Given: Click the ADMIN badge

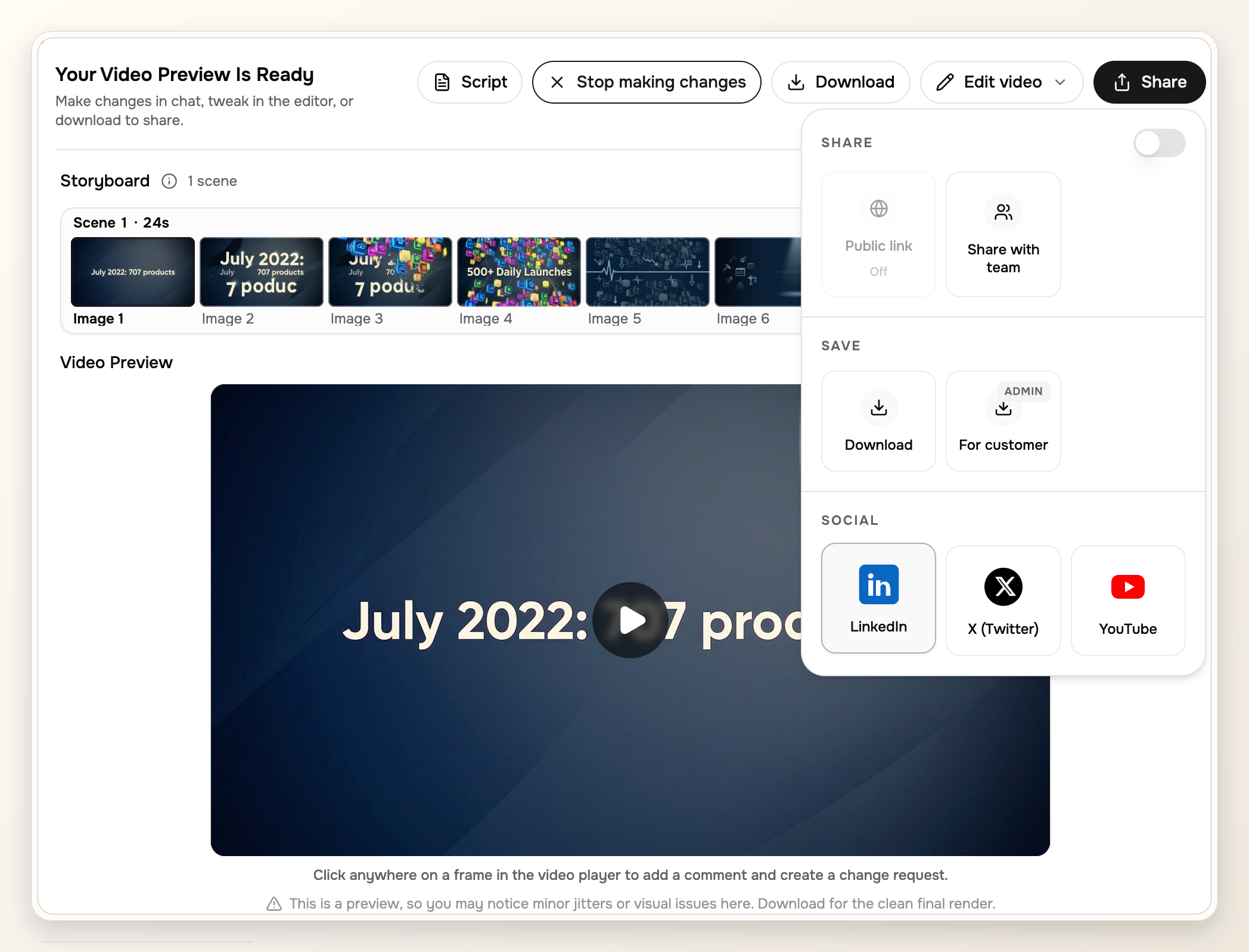Looking at the screenshot, I should point(1023,391).
